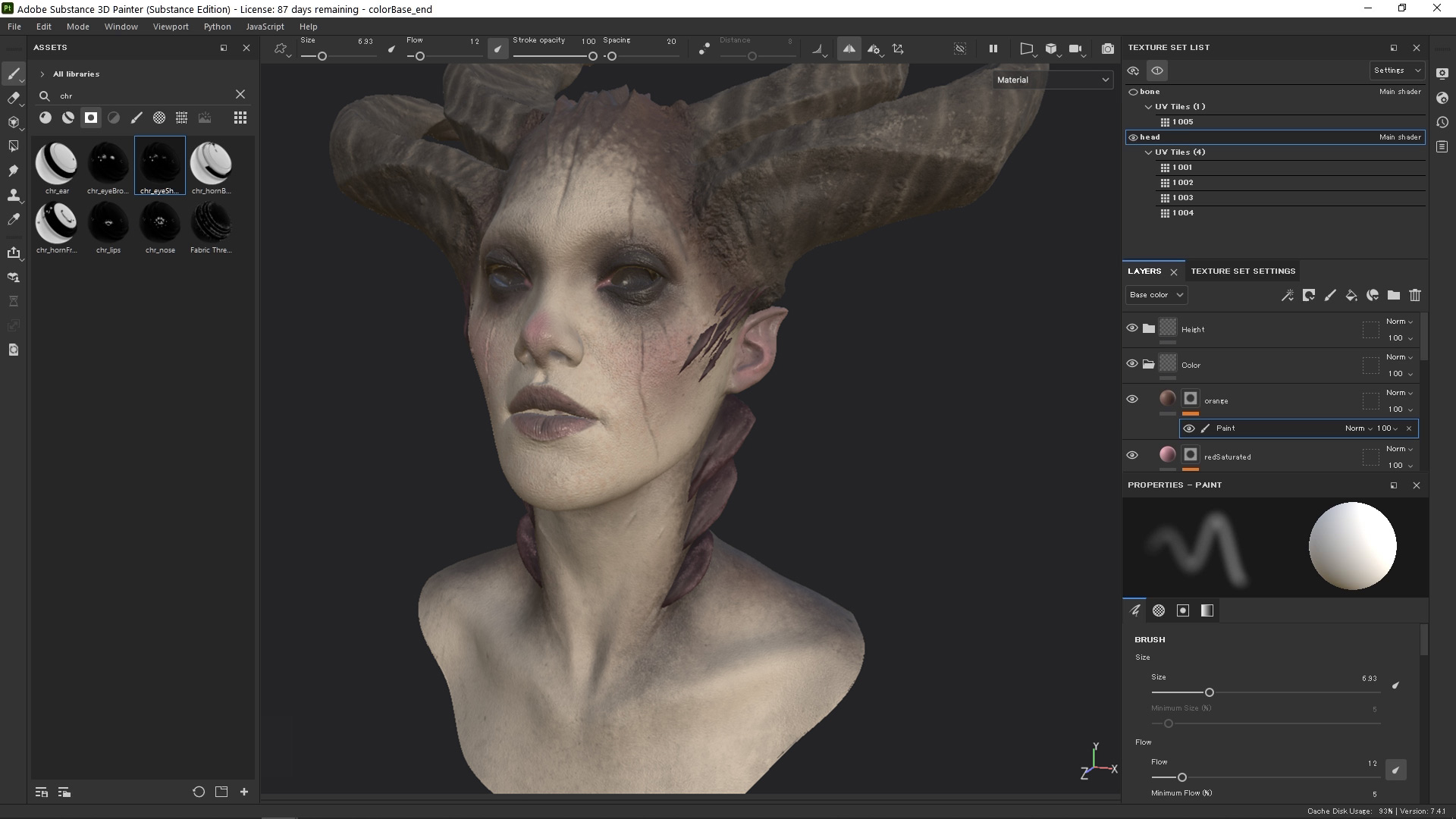Switch to the TEXTURE SET SETTINGS tab
The image size is (1456, 819).
[x=1242, y=271]
